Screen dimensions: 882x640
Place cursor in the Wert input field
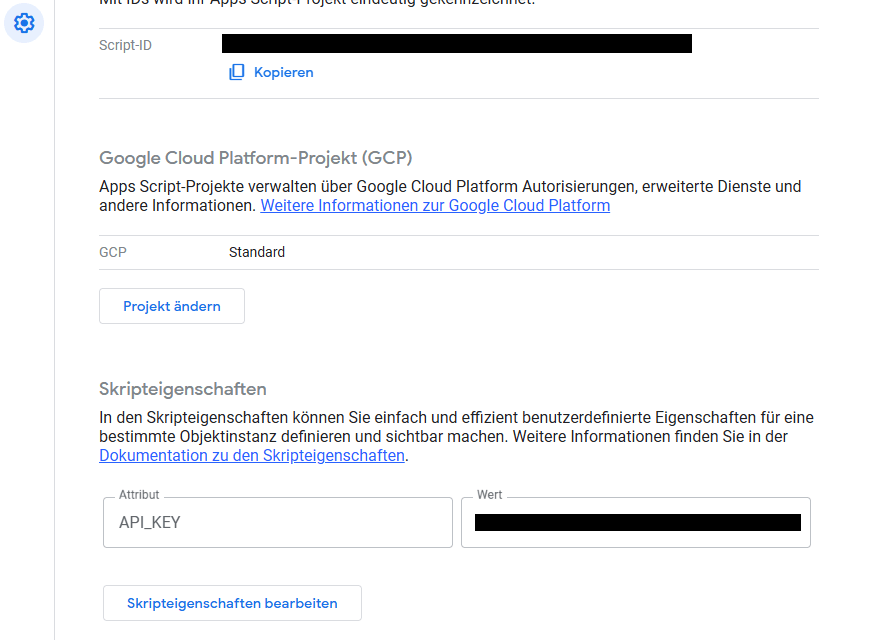point(635,522)
